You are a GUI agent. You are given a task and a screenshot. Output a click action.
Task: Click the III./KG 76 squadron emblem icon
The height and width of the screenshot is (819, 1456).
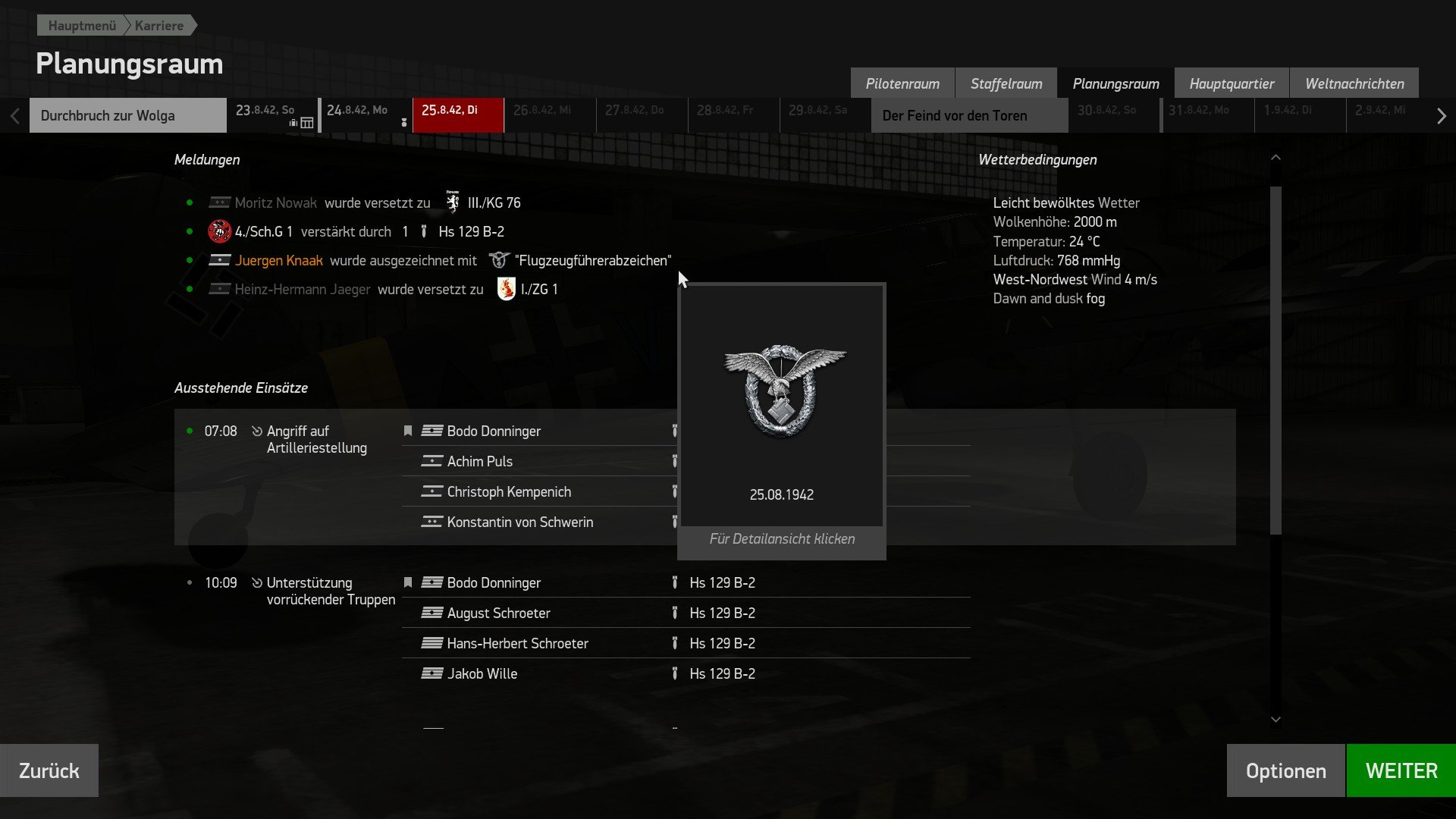coord(453,202)
